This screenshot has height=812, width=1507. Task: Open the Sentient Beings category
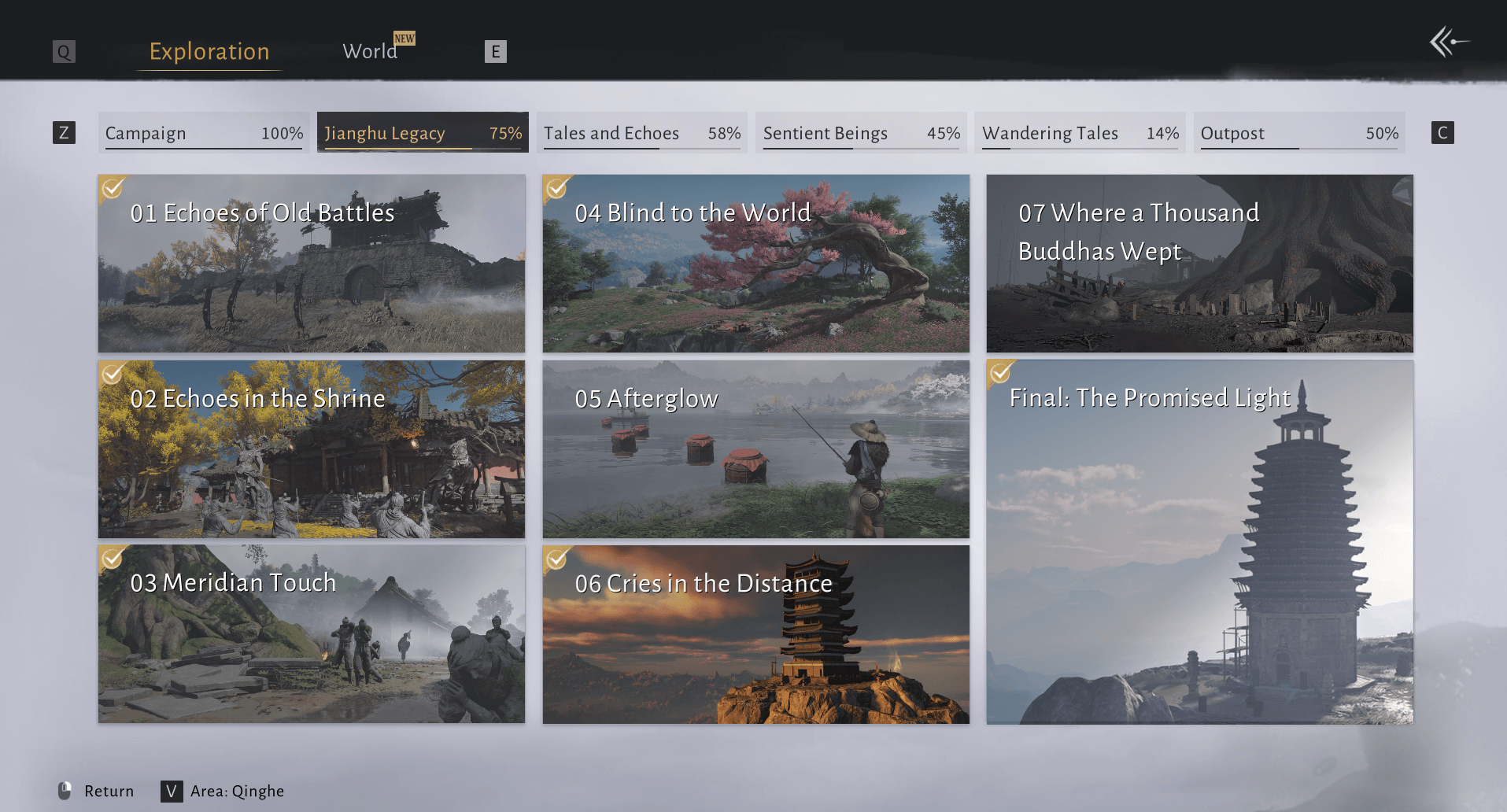pyautogui.click(x=861, y=133)
